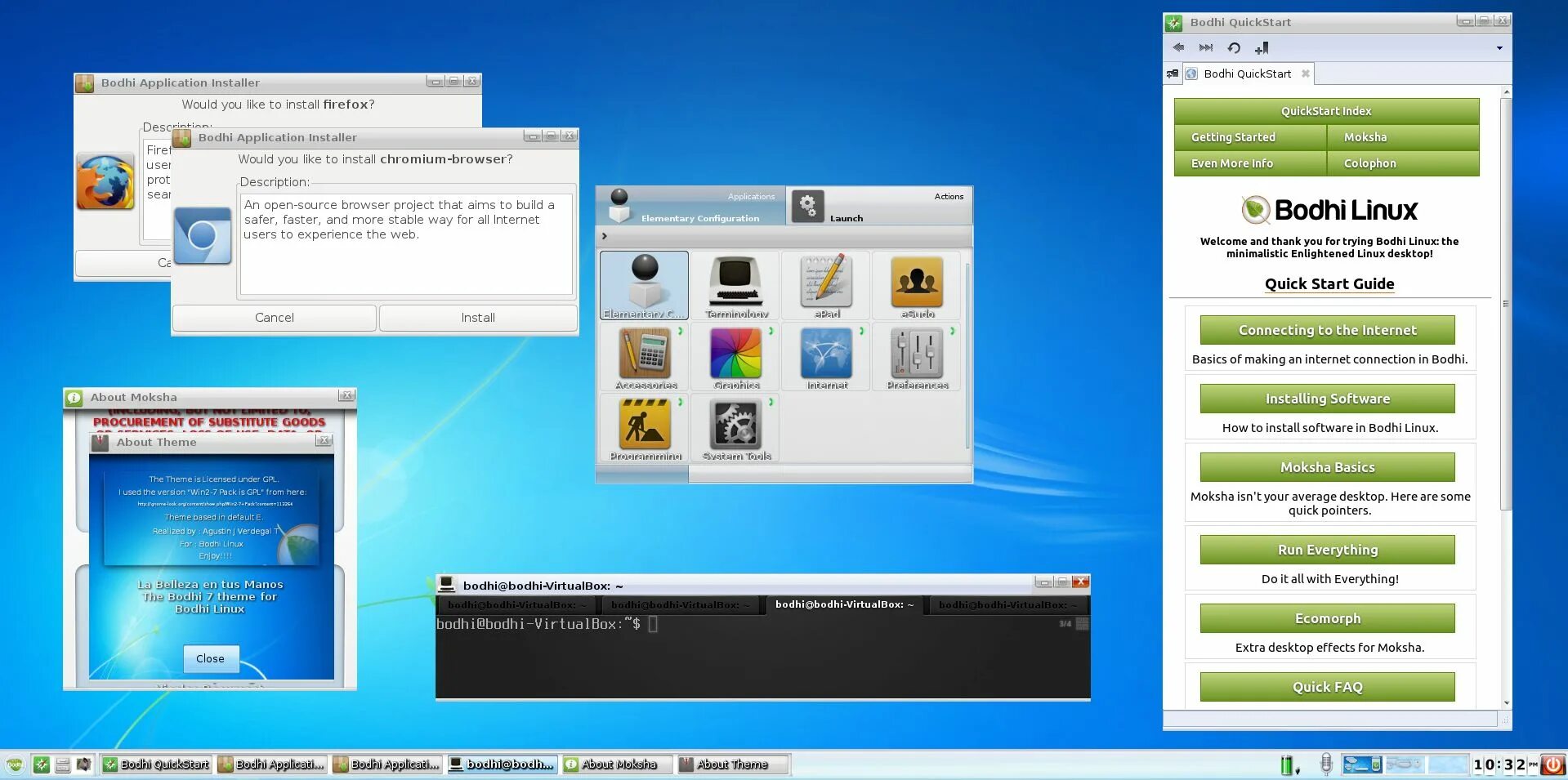Image resolution: width=1568 pixels, height=780 pixels.
Task: Open the Internet category
Action: (x=827, y=357)
